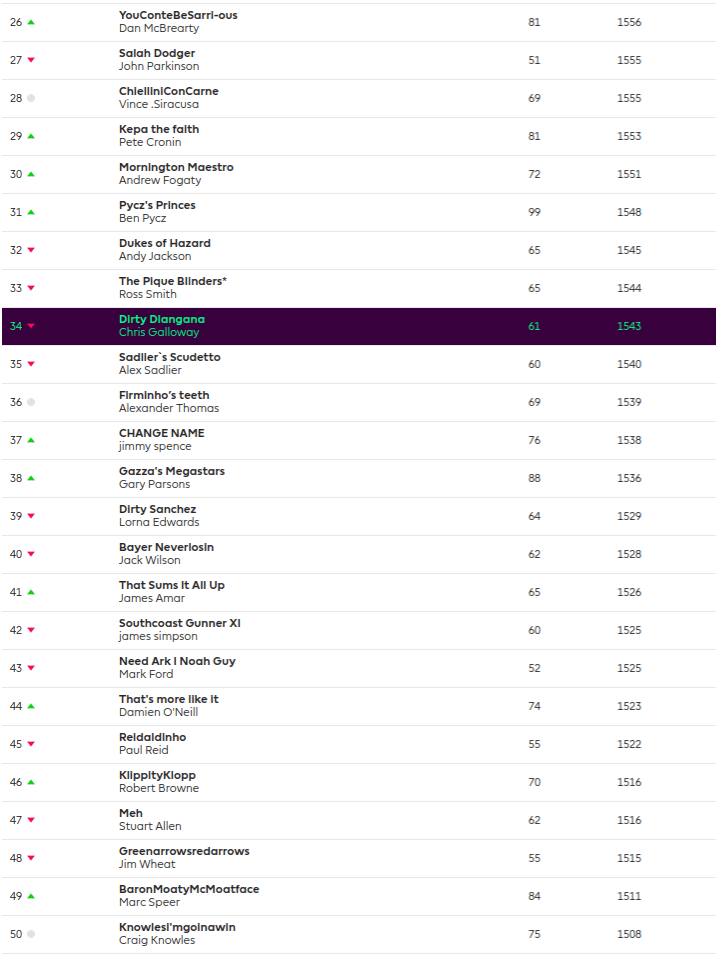Click the gray no-change dot at rank 50
This screenshot has height=960, width=716.
31,934
